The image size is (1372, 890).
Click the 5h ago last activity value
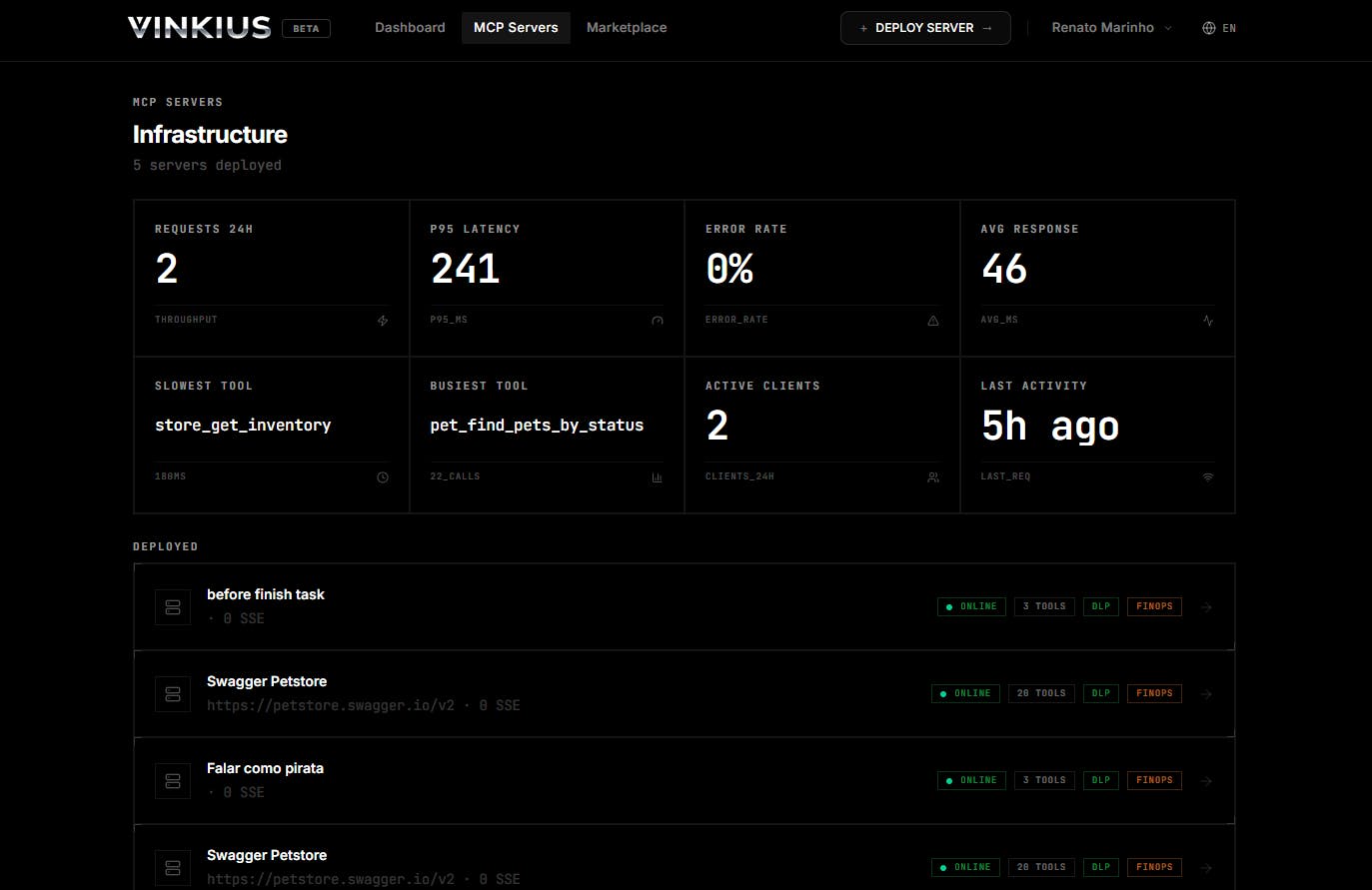click(1050, 427)
